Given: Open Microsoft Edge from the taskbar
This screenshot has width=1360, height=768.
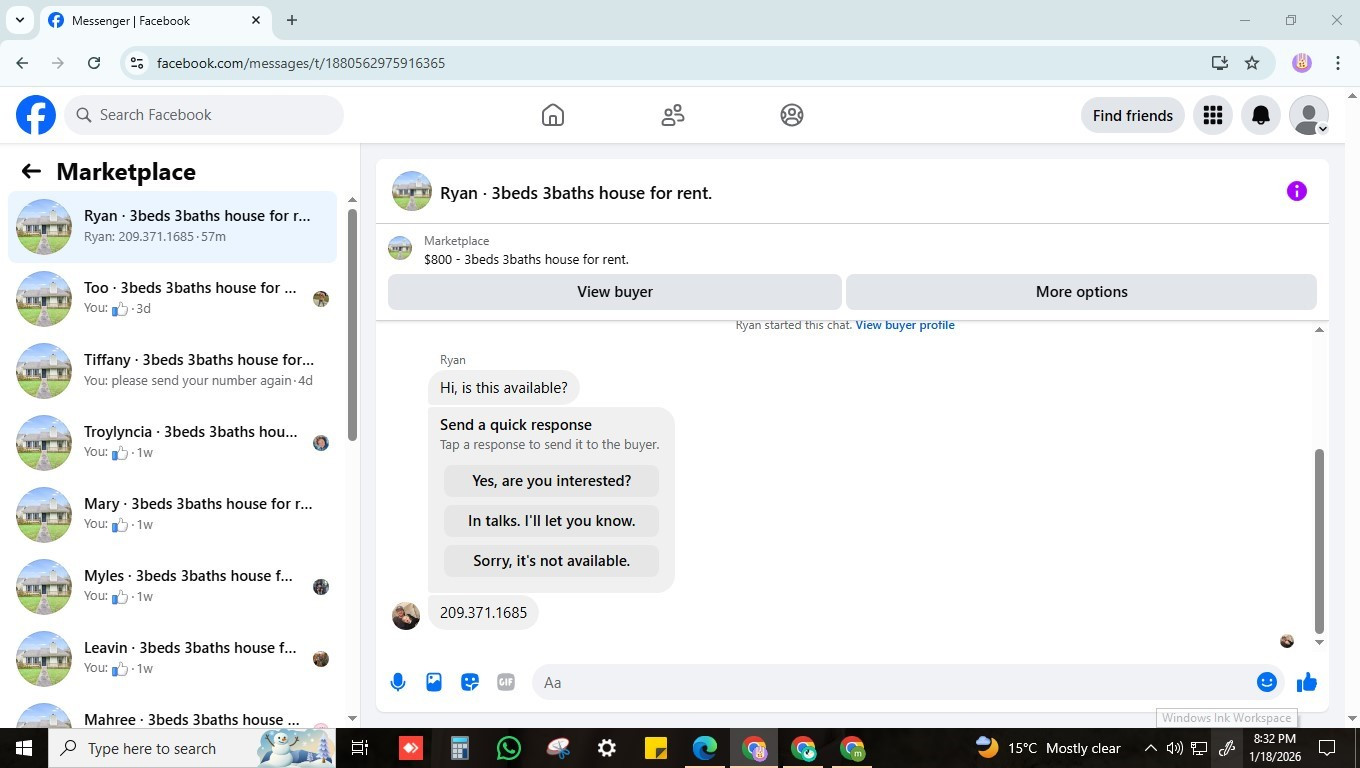Looking at the screenshot, I should [x=705, y=748].
